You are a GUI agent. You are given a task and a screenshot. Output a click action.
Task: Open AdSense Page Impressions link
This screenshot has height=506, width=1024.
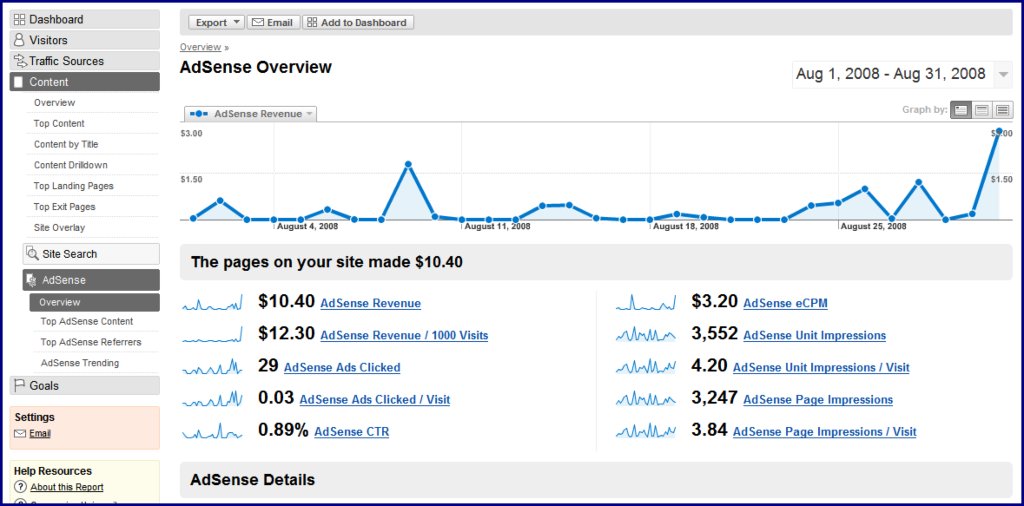818,400
